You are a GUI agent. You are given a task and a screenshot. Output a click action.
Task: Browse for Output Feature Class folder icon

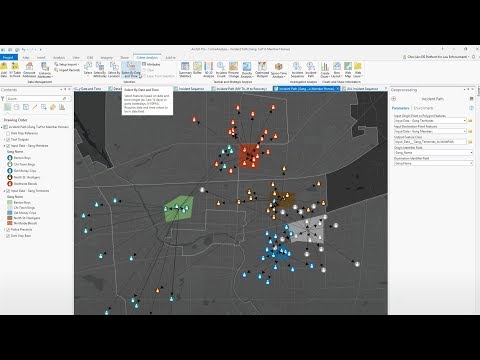470,142
